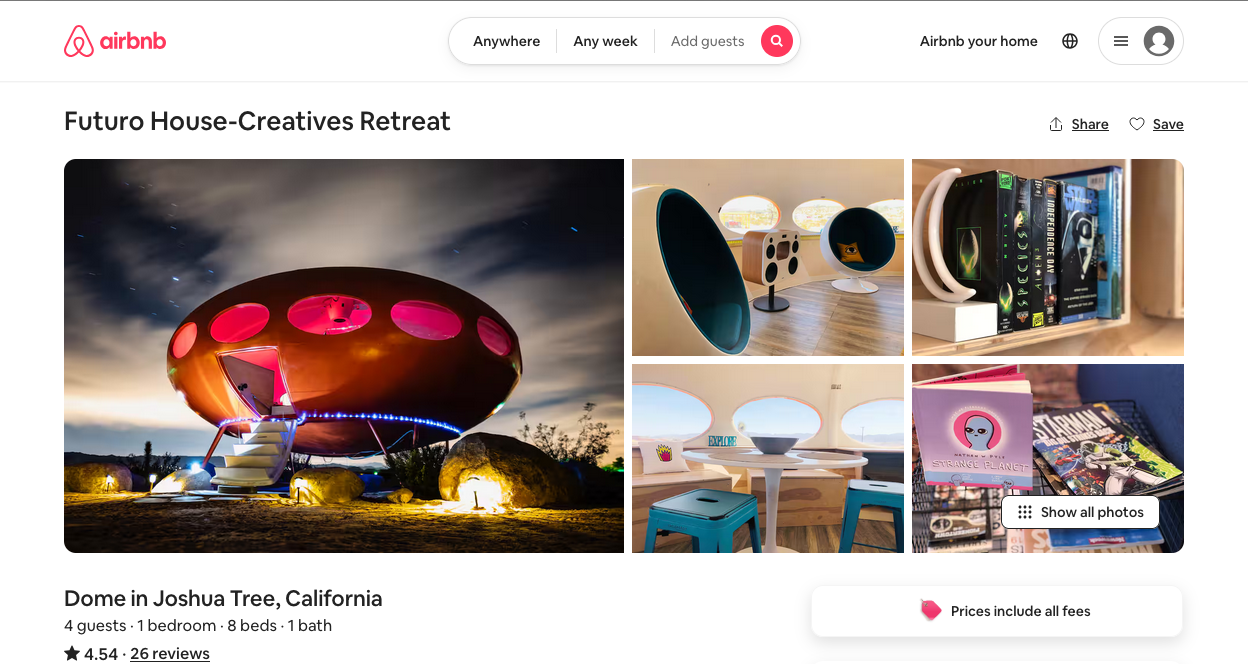
Task: Click the share arrow icon
Action: tap(1056, 124)
